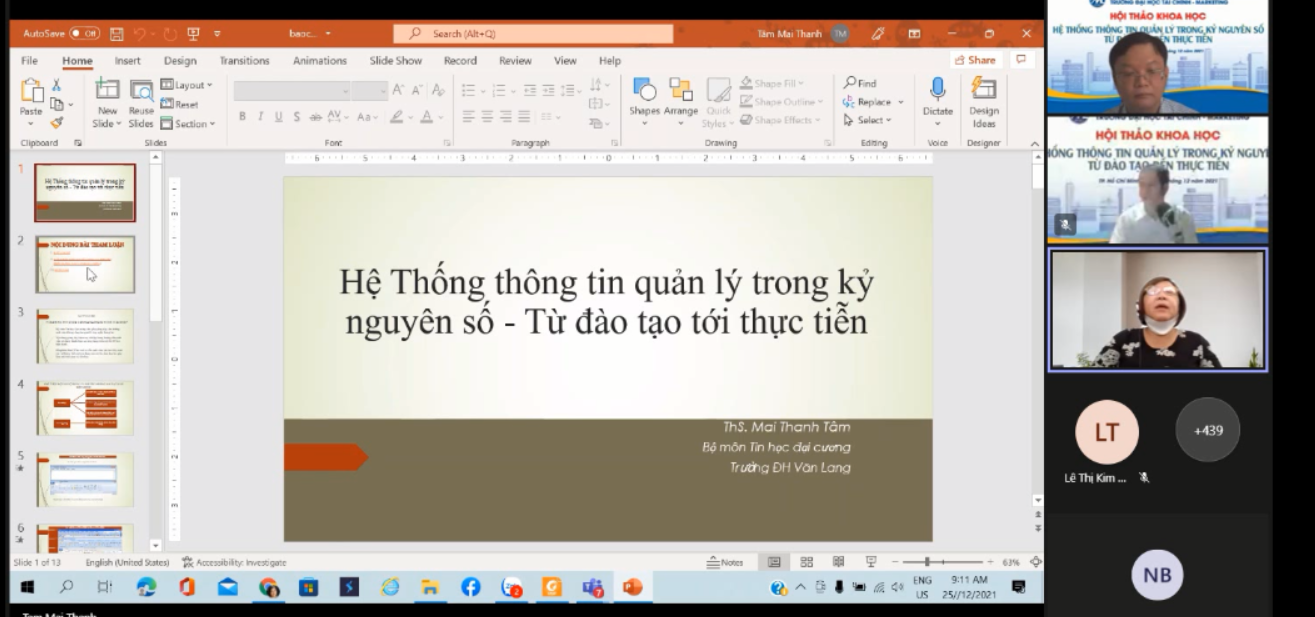
Task: Click the Find button
Action: click(x=861, y=84)
